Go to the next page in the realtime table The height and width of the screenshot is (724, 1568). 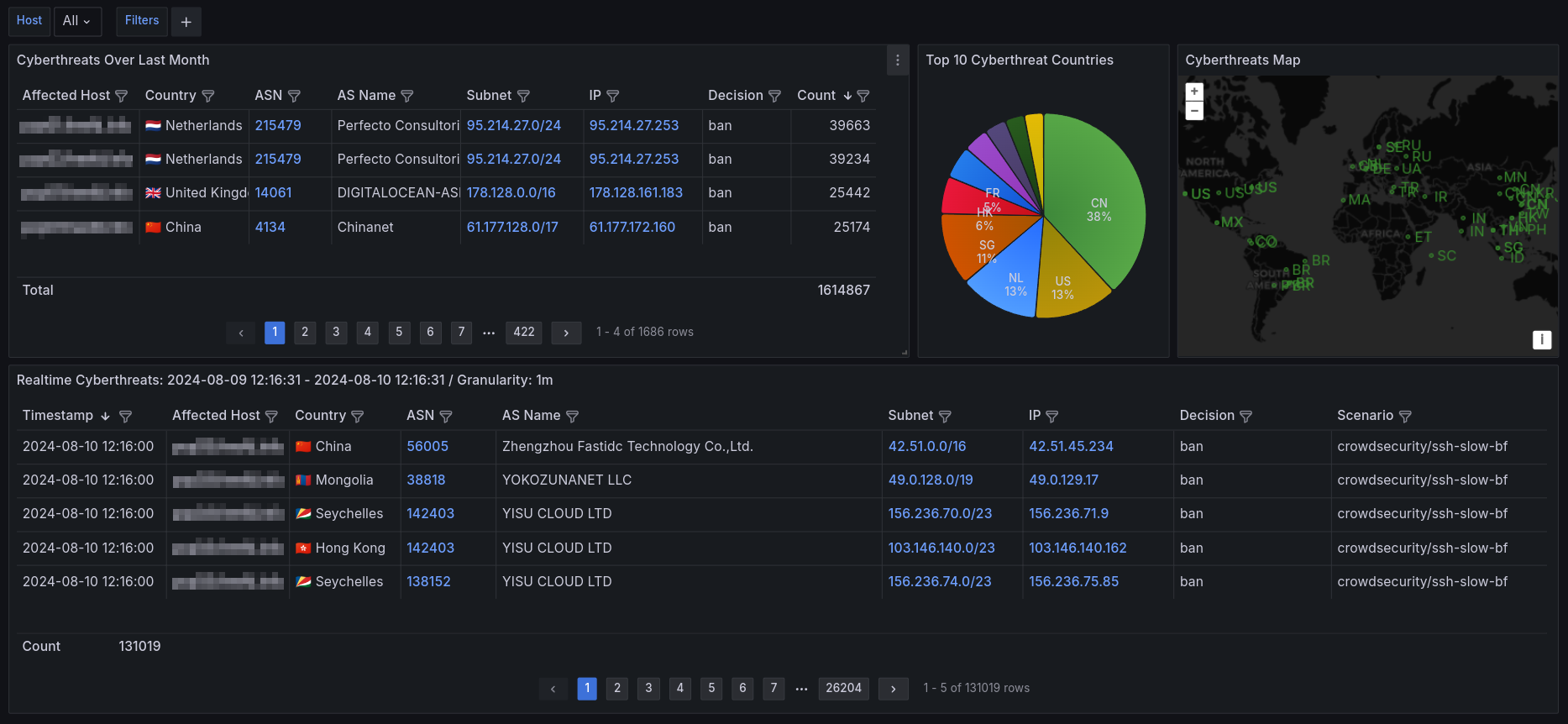pos(893,689)
